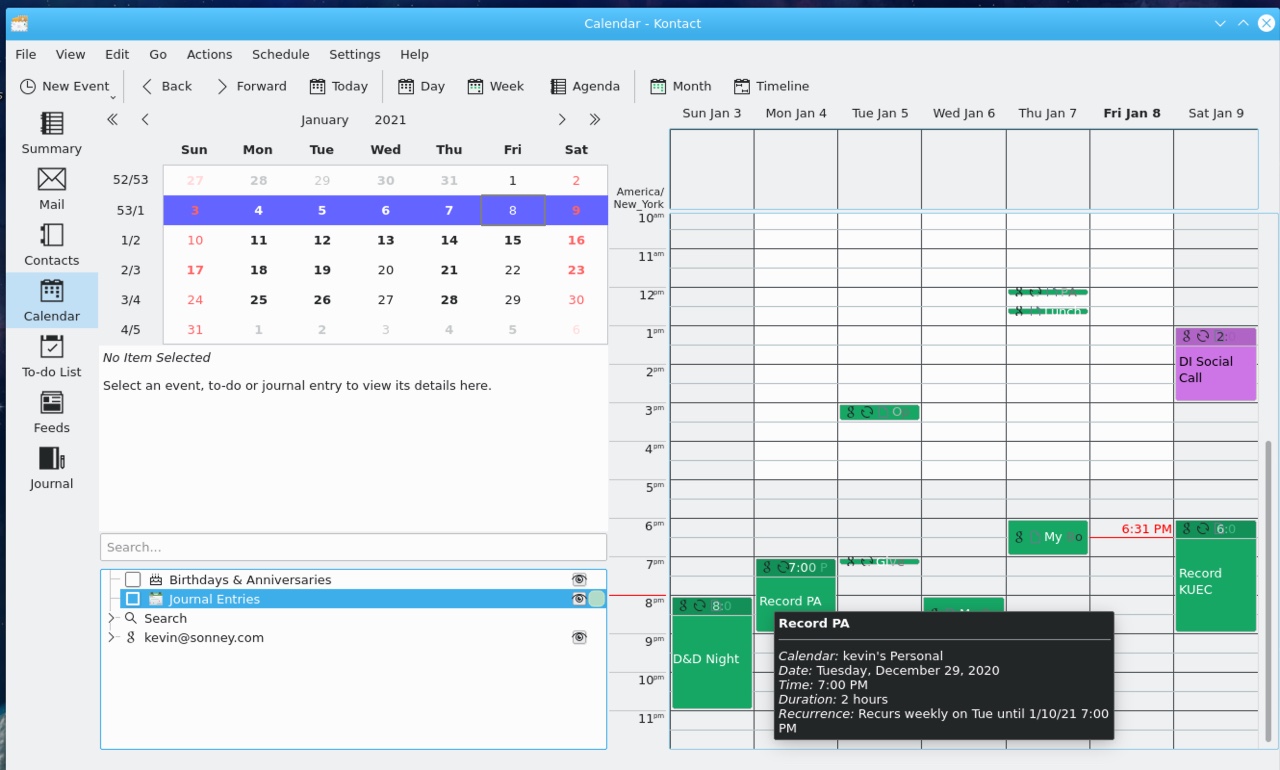Expand the kevin@sonney.com calendar tree
The height and width of the screenshot is (770, 1280).
(x=111, y=637)
